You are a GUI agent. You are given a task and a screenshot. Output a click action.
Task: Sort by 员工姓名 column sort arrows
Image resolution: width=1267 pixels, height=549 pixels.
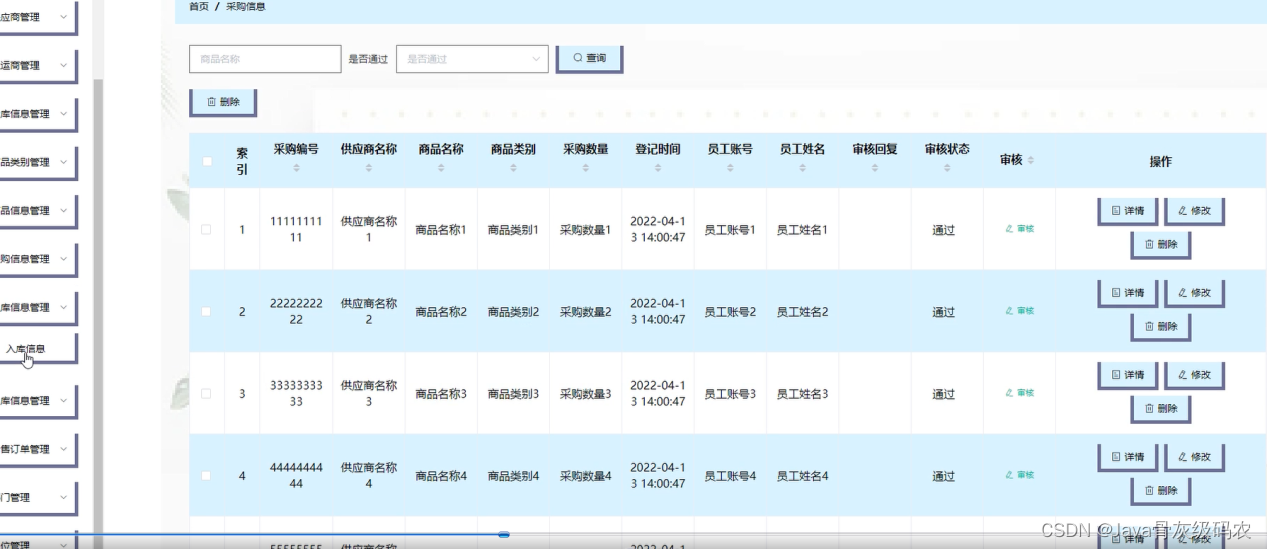point(802,168)
